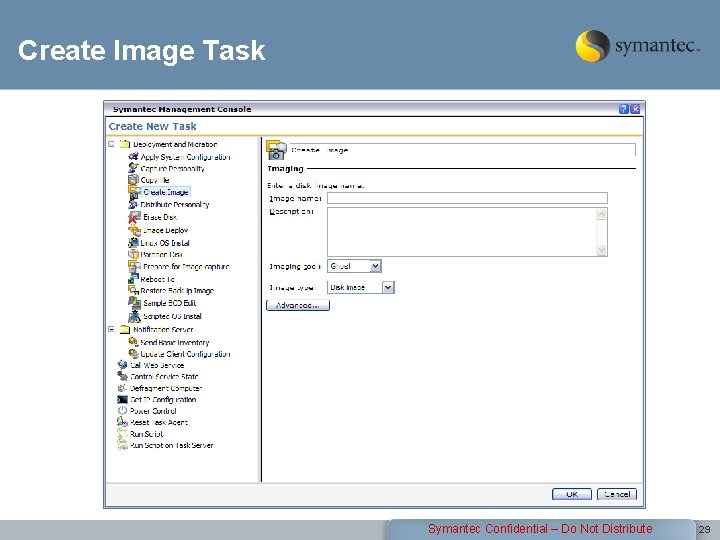Collapse the Notification Server folder
Viewport: 720px width, 540px height.
(111, 329)
